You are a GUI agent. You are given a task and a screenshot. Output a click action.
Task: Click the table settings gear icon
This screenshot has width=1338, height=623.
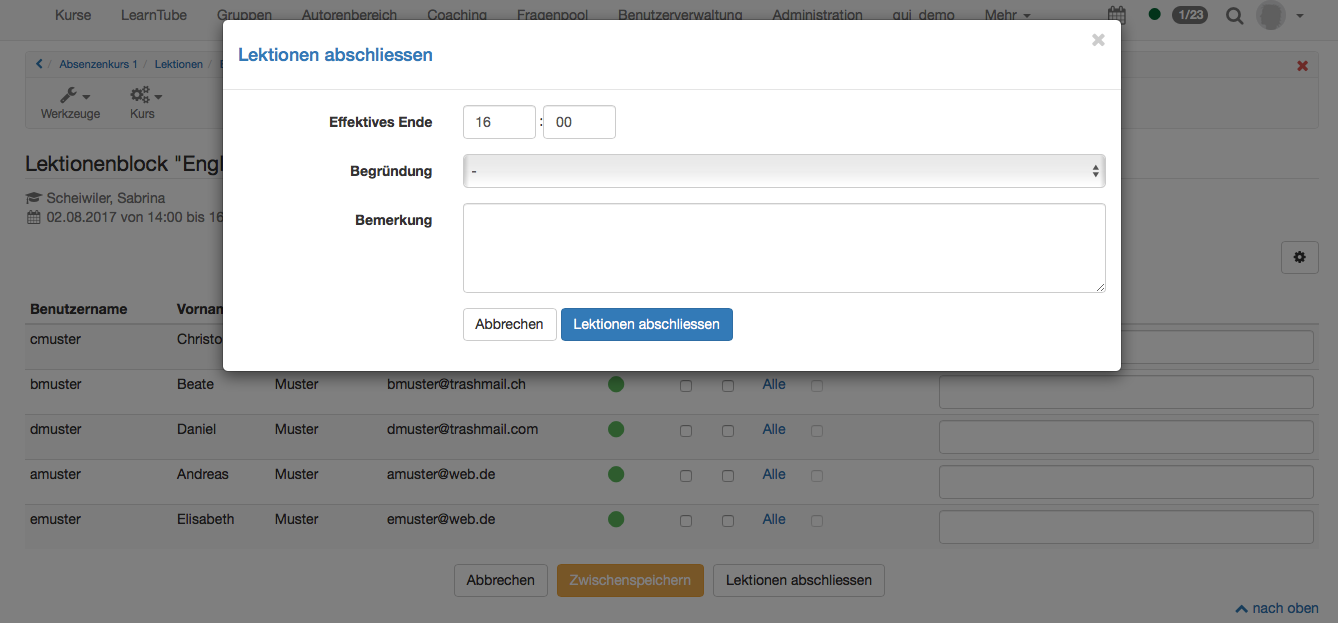[x=1299, y=257]
